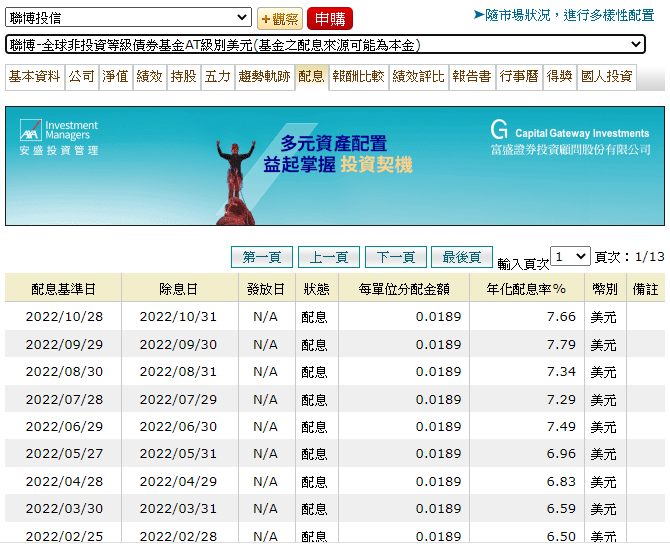Go to the 趨勢軌跡 tab
The height and width of the screenshot is (544, 670).
265,77
